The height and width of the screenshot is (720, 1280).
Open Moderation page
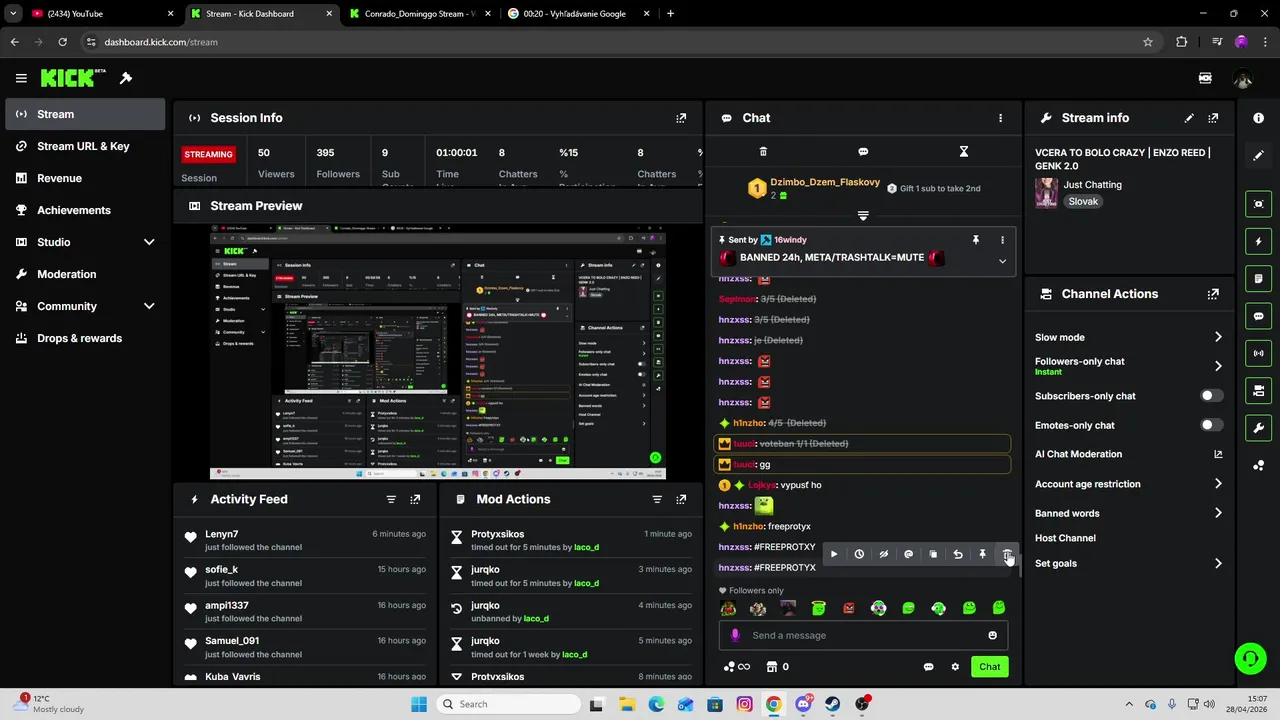(85, 274)
